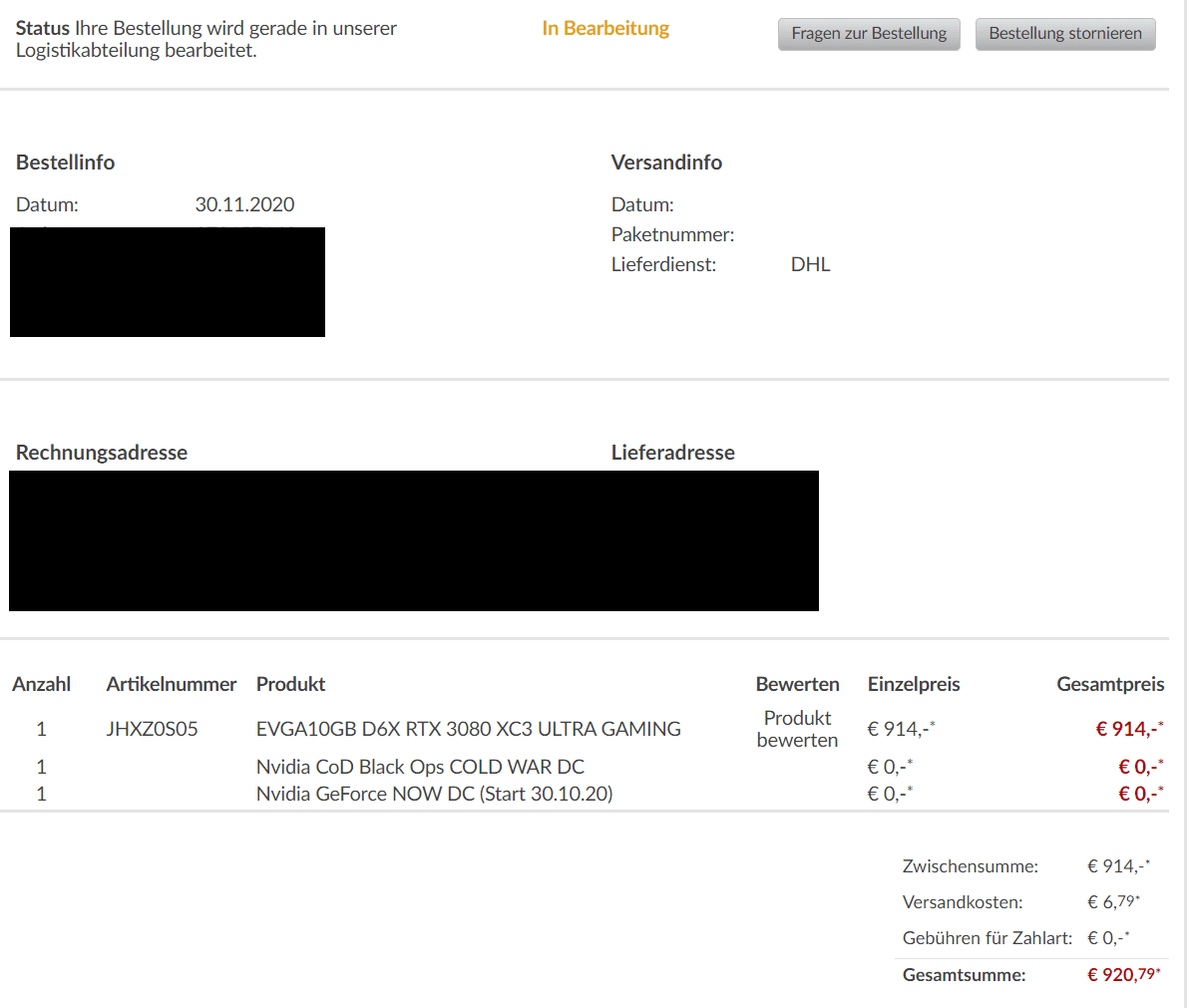The height and width of the screenshot is (1008, 1189).
Task: Click the Versandinfo heading
Action: pos(666,163)
